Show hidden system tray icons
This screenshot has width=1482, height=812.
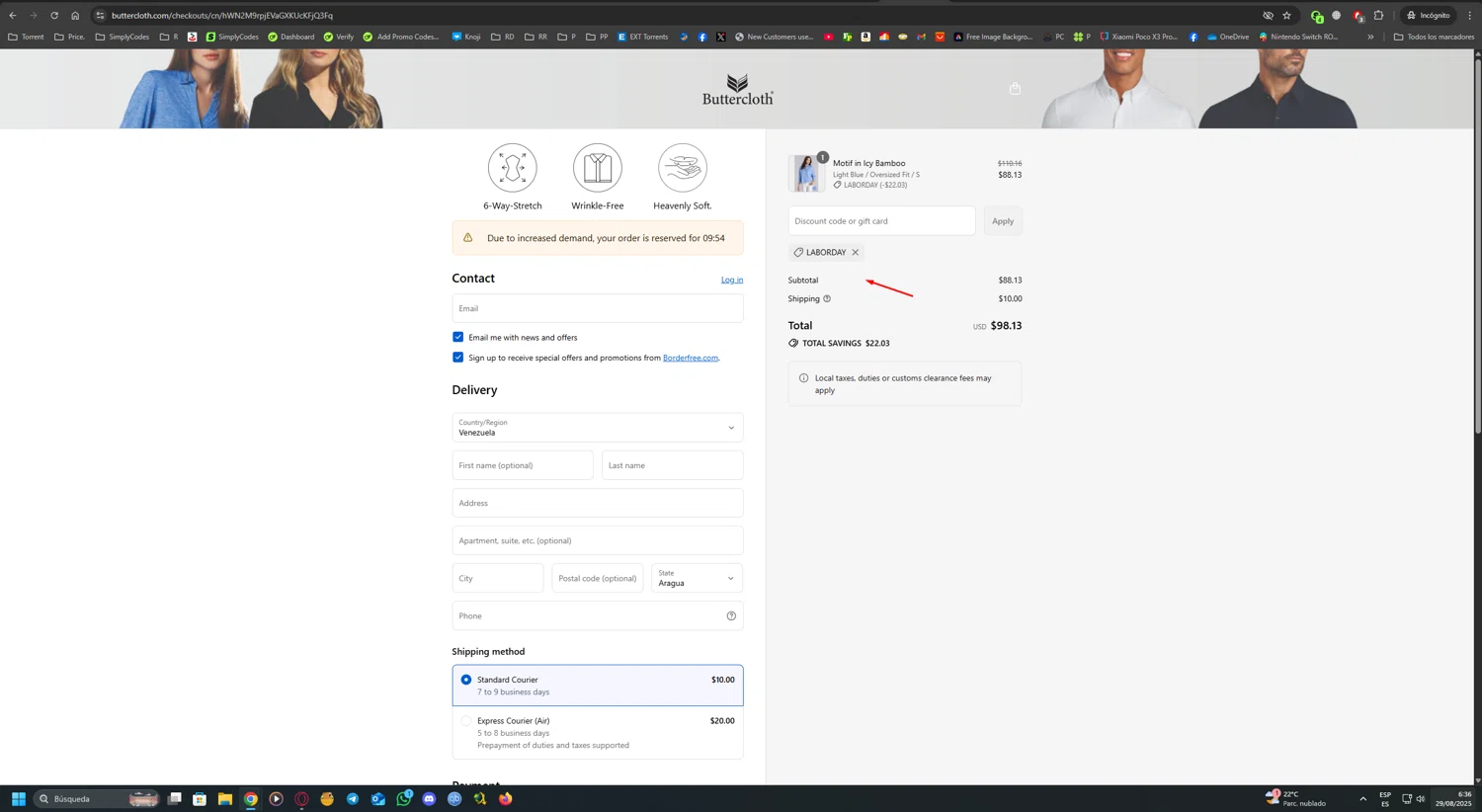tap(1362, 798)
